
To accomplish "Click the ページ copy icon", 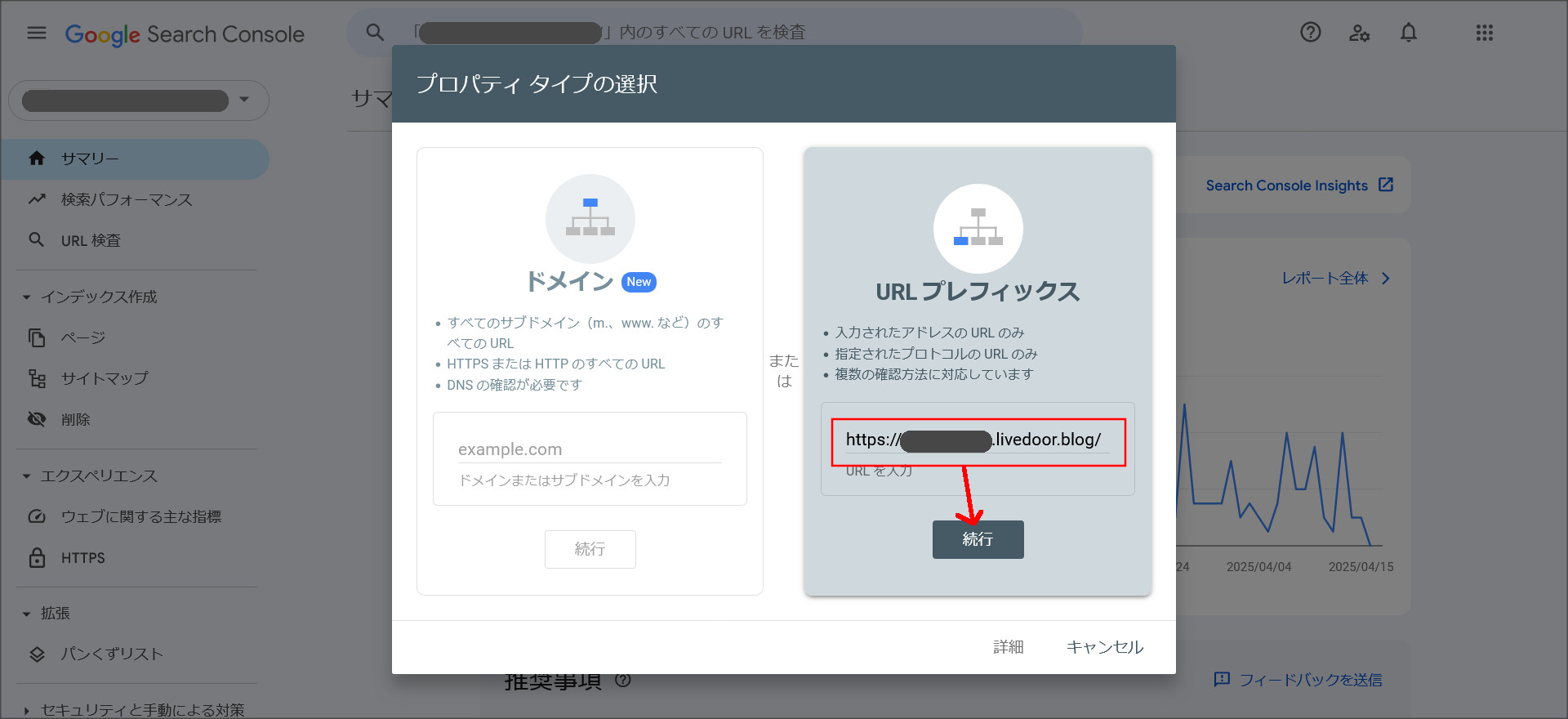I will pos(37,337).
